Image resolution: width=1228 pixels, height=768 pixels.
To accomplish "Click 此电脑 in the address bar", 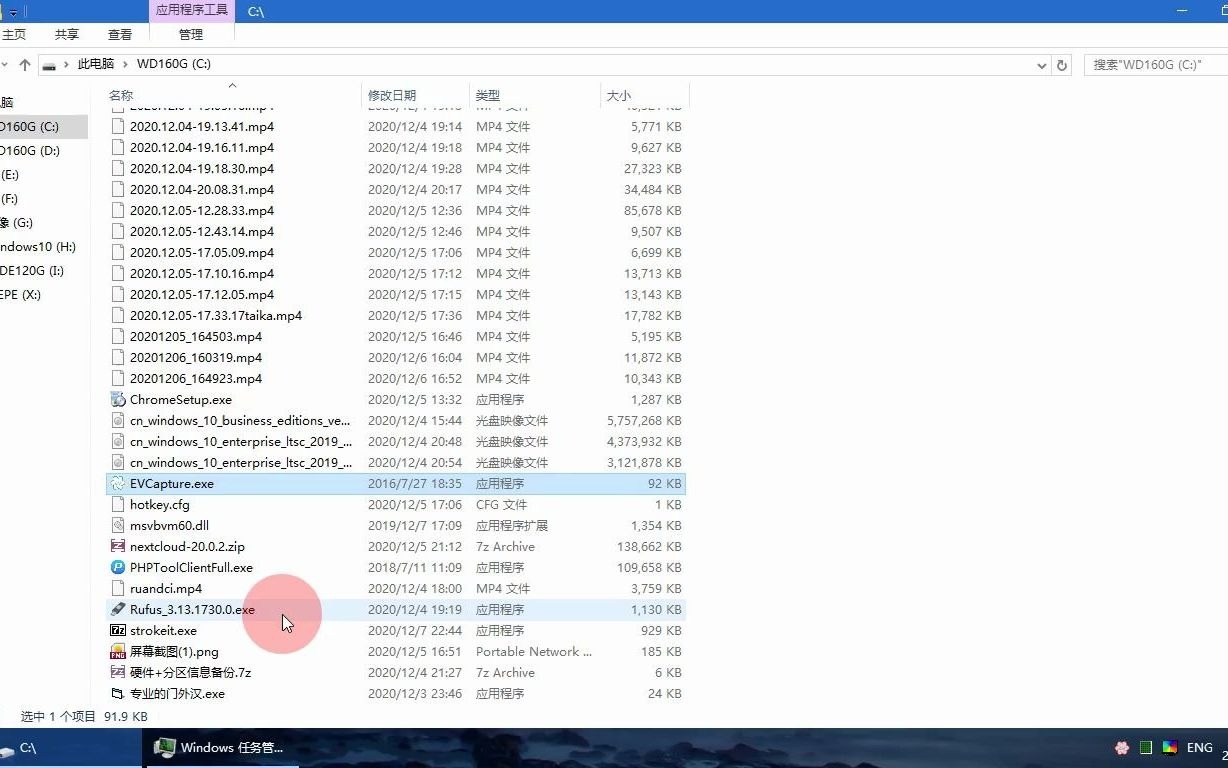I will pyautogui.click(x=95, y=63).
